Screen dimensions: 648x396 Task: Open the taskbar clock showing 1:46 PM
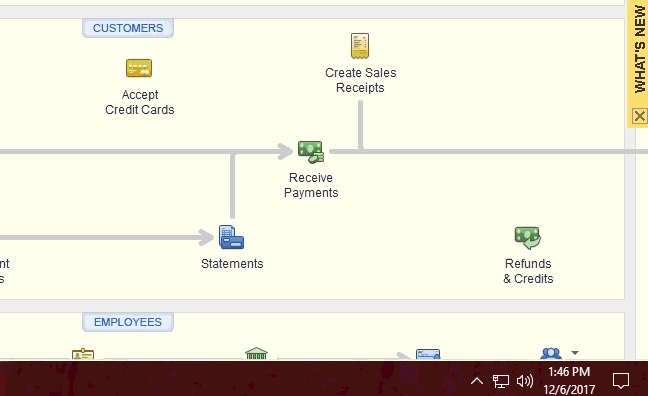point(569,380)
